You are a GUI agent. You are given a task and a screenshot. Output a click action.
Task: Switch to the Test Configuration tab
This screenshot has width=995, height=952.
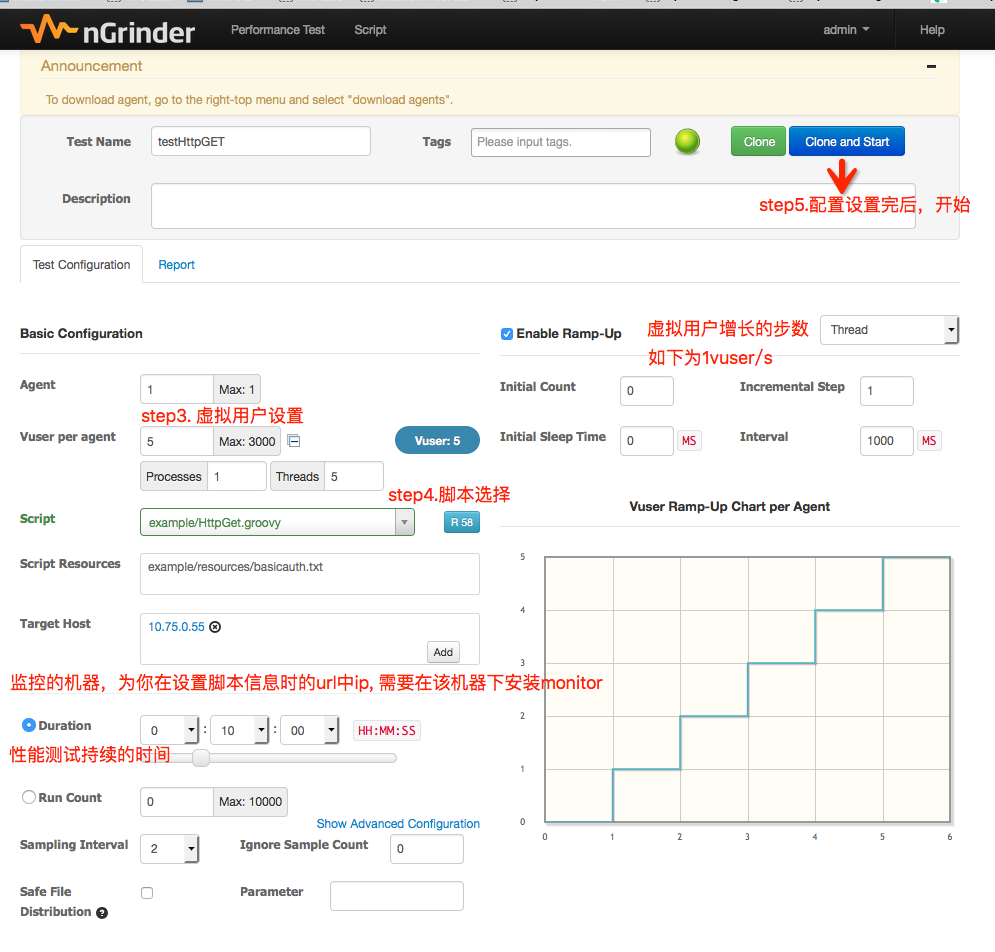[81, 265]
